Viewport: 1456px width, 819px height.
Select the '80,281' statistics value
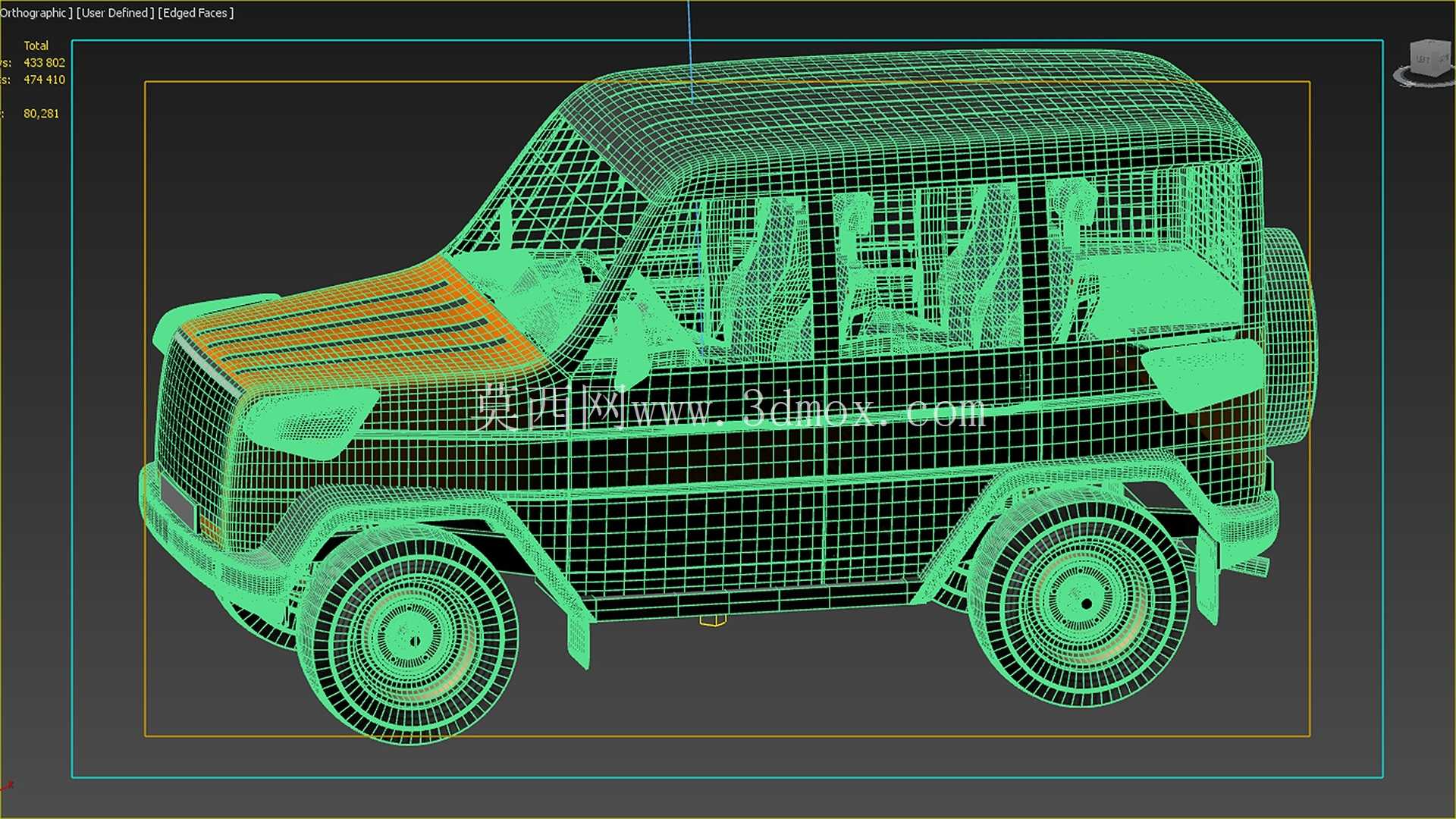(x=41, y=114)
